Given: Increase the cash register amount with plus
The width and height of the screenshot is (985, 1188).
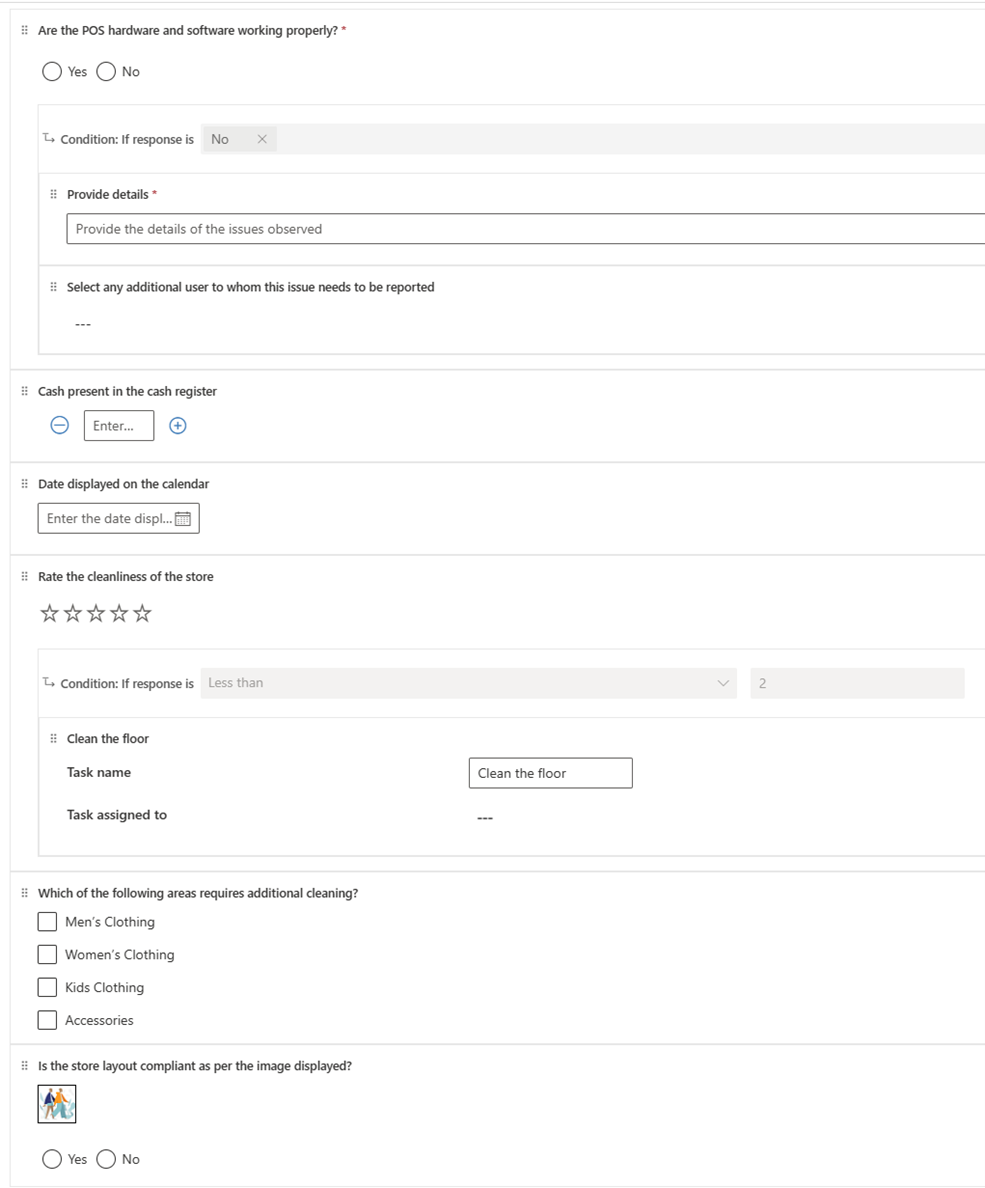Looking at the screenshot, I should [178, 425].
